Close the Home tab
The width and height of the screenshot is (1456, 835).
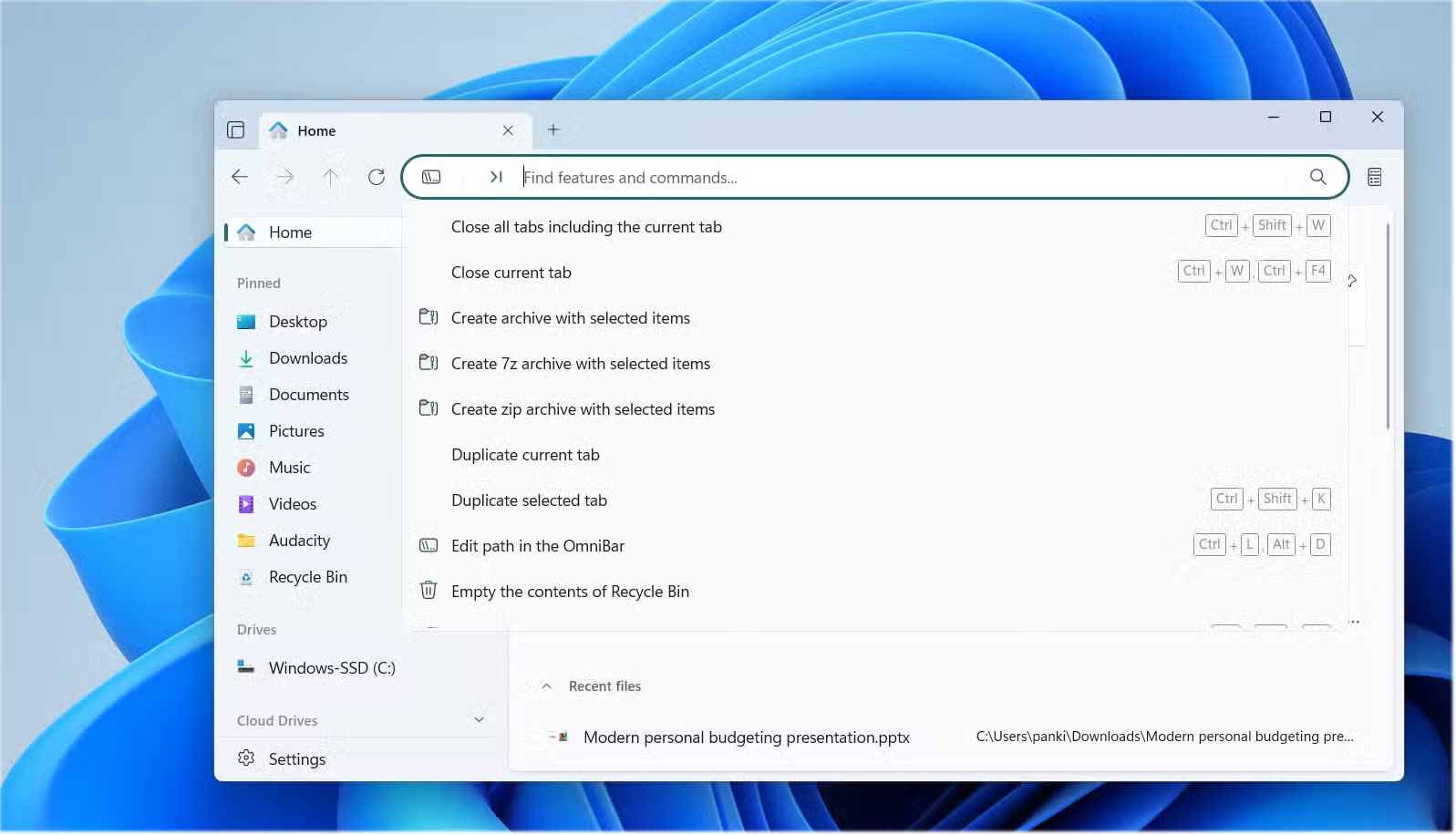(x=508, y=130)
